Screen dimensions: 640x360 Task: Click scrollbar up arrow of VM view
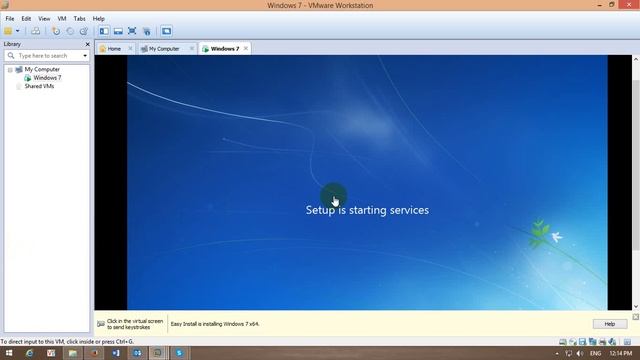pos(636,60)
